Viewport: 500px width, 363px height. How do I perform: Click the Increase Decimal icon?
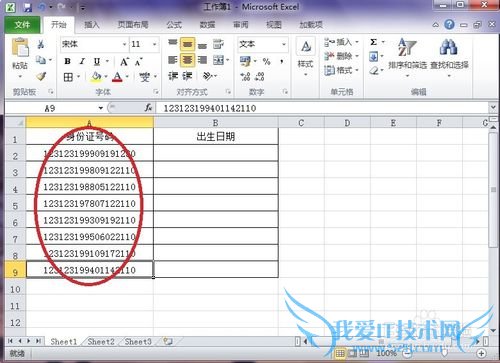click(245, 77)
